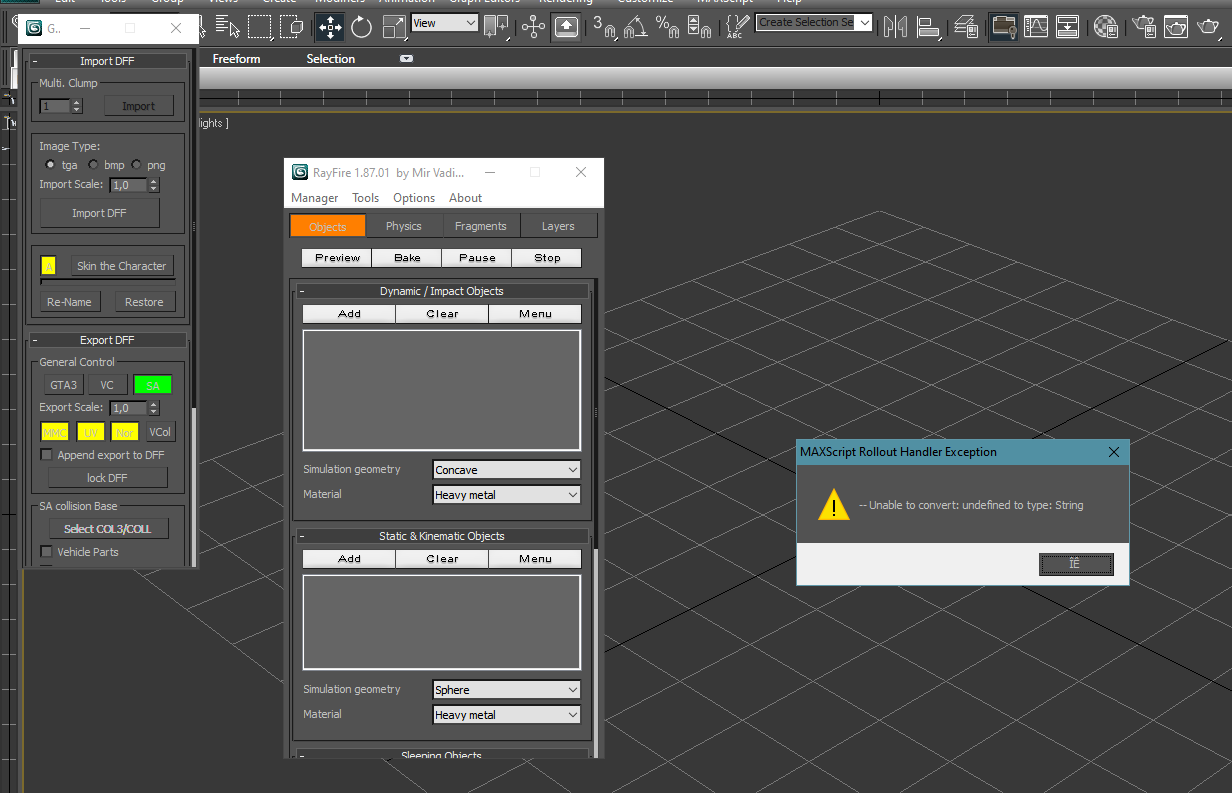This screenshot has height=793, width=1232.
Task: Enable Append export to DFF checkbox
Action: click(46, 455)
